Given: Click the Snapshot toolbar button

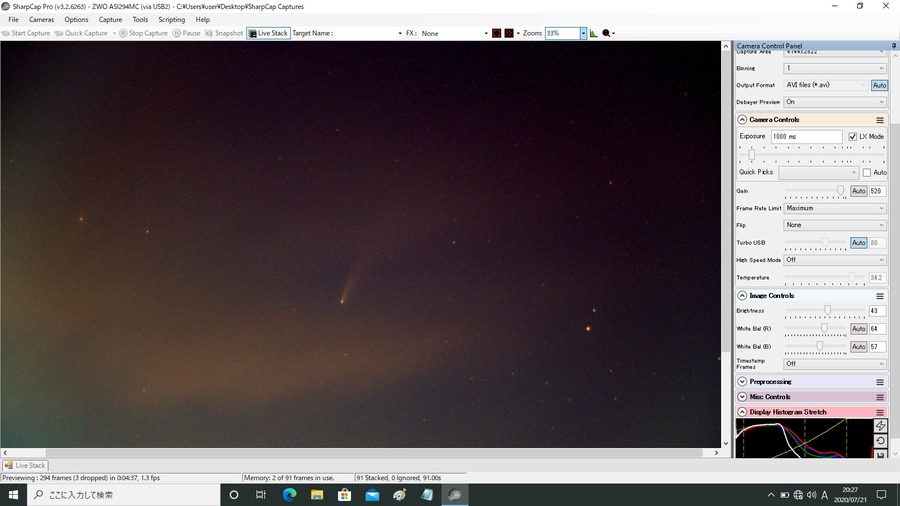Looking at the screenshot, I should click(224, 33).
